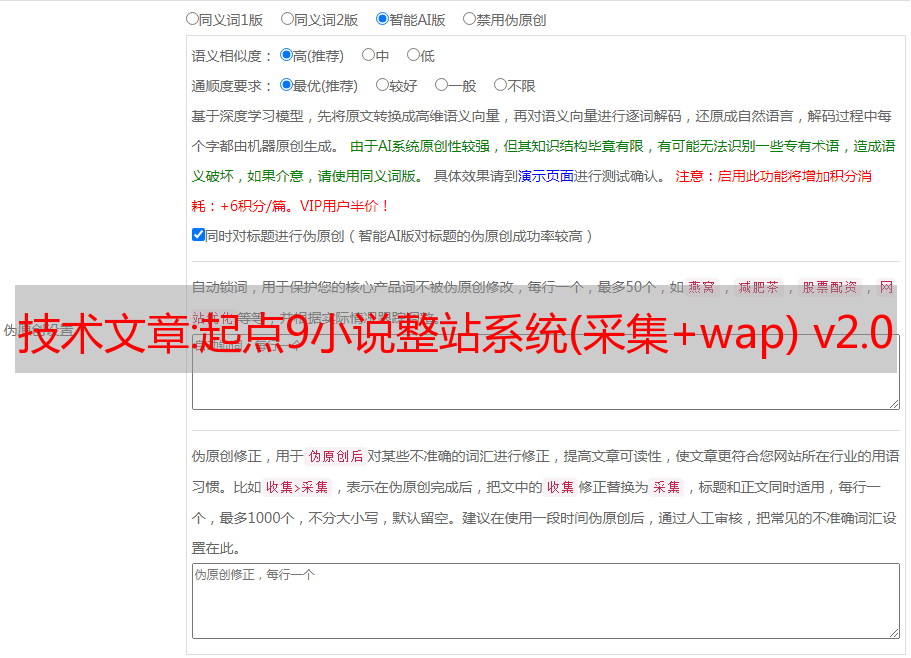Viewport: 911px width, 658px height.
Task: Click the 语义相似度： label
Action: coord(232,56)
